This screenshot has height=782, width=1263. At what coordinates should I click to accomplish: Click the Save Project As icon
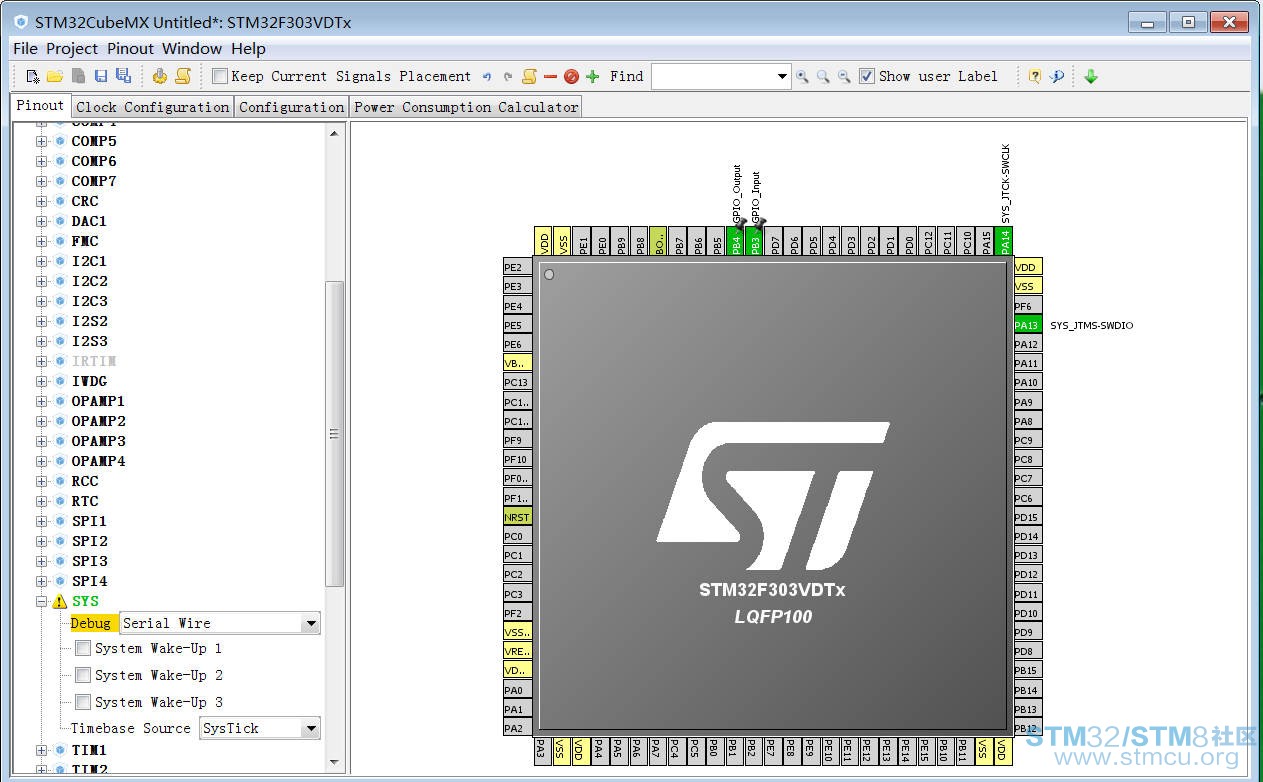(x=123, y=76)
